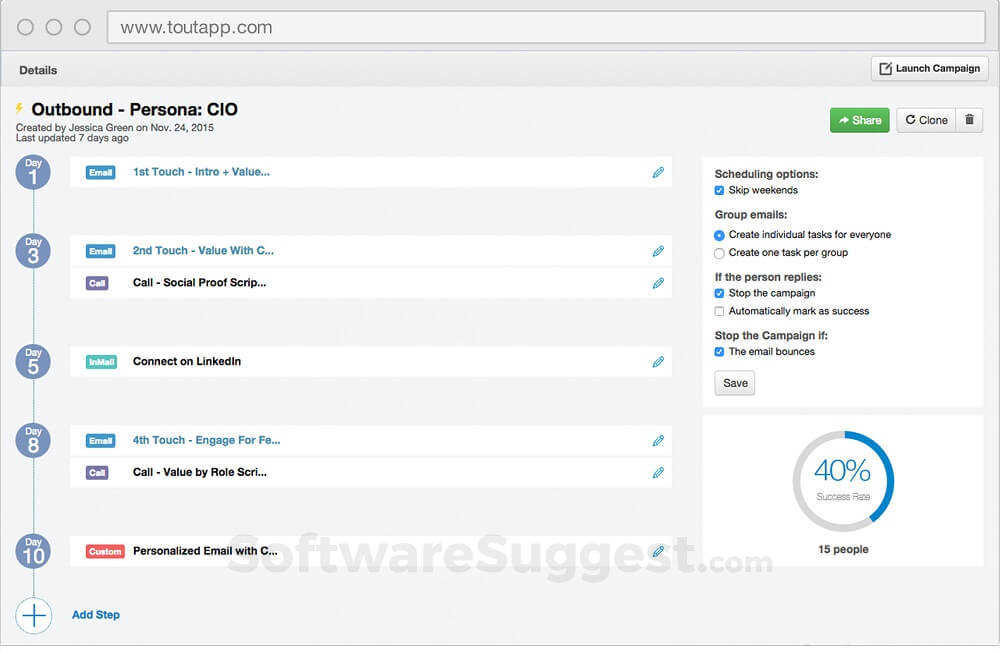This screenshot has width=1000, height=652.
Task: Enable Skip weekends scheduling option
Action: [x=719, y=189]
